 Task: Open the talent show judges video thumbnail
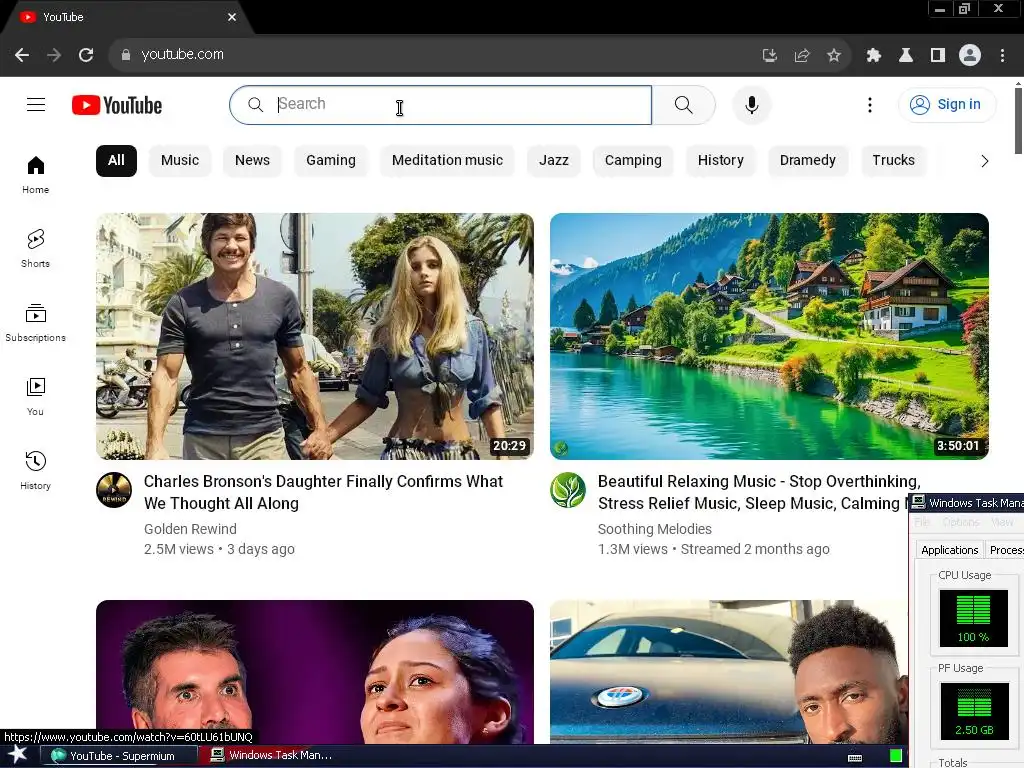pos(315,671)
